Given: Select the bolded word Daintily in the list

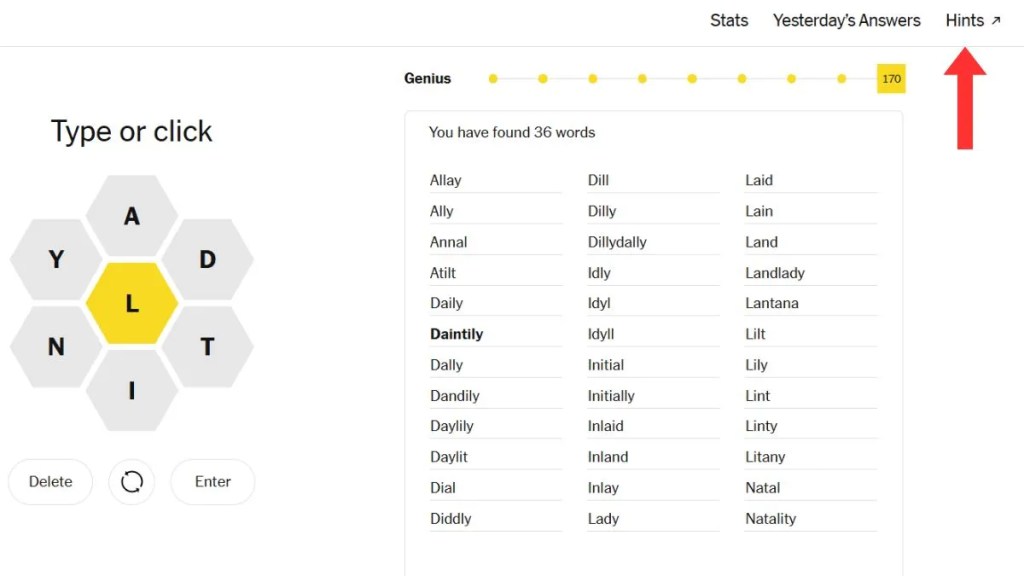Looking at the screenshot, I should (x=456, y=333).
